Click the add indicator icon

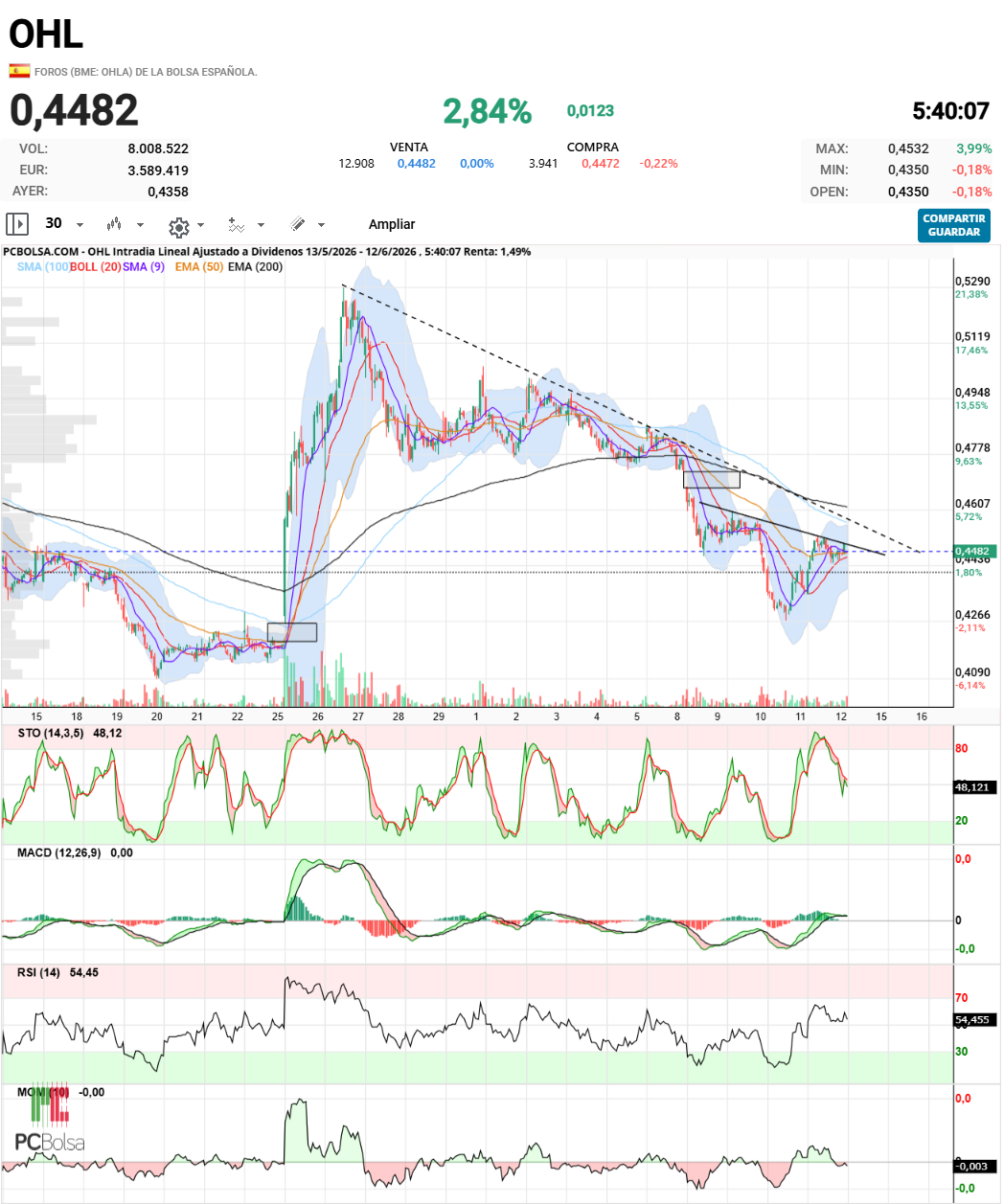236,225
